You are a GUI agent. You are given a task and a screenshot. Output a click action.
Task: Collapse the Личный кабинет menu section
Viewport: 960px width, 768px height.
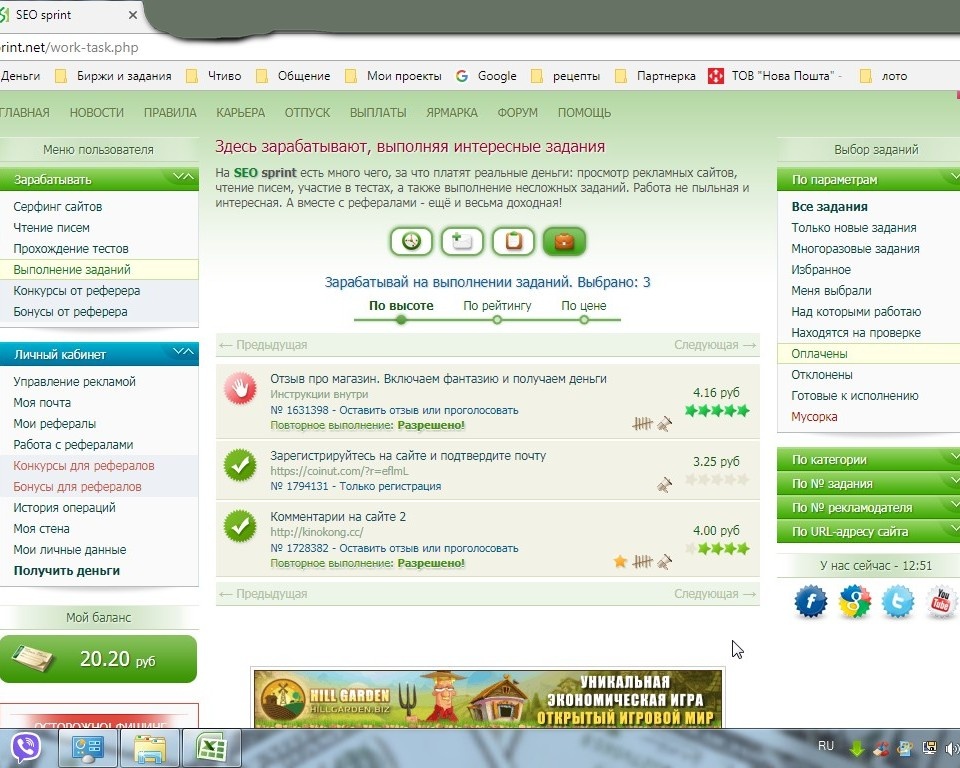tap(183, 352)
